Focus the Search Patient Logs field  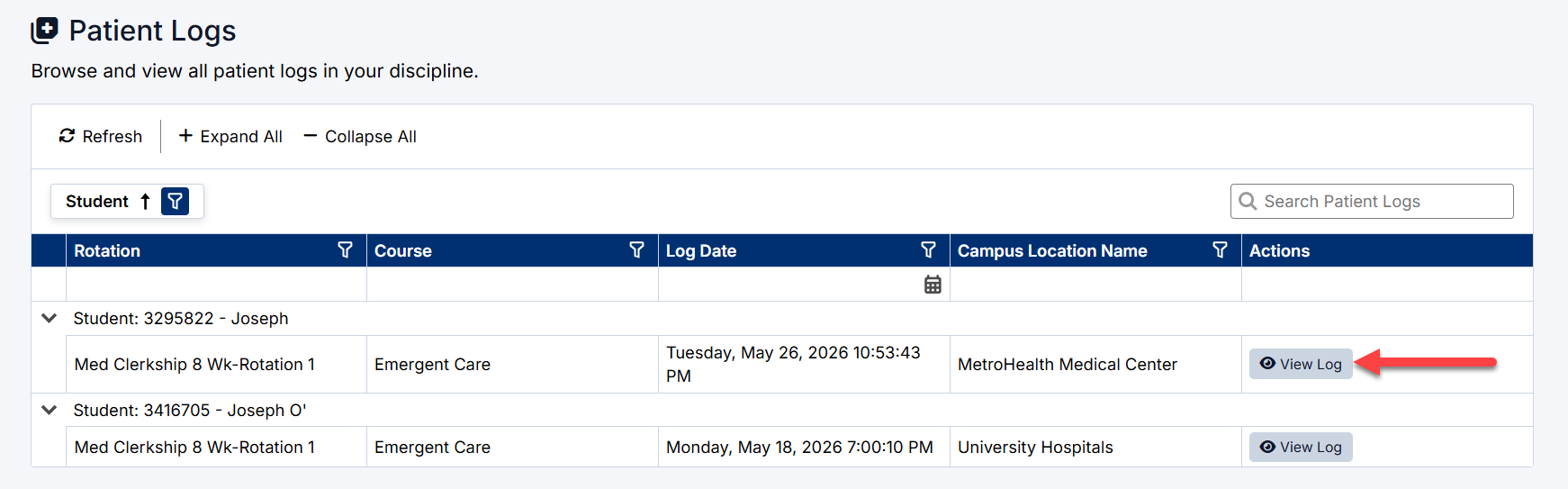(x=1372, y=201)
